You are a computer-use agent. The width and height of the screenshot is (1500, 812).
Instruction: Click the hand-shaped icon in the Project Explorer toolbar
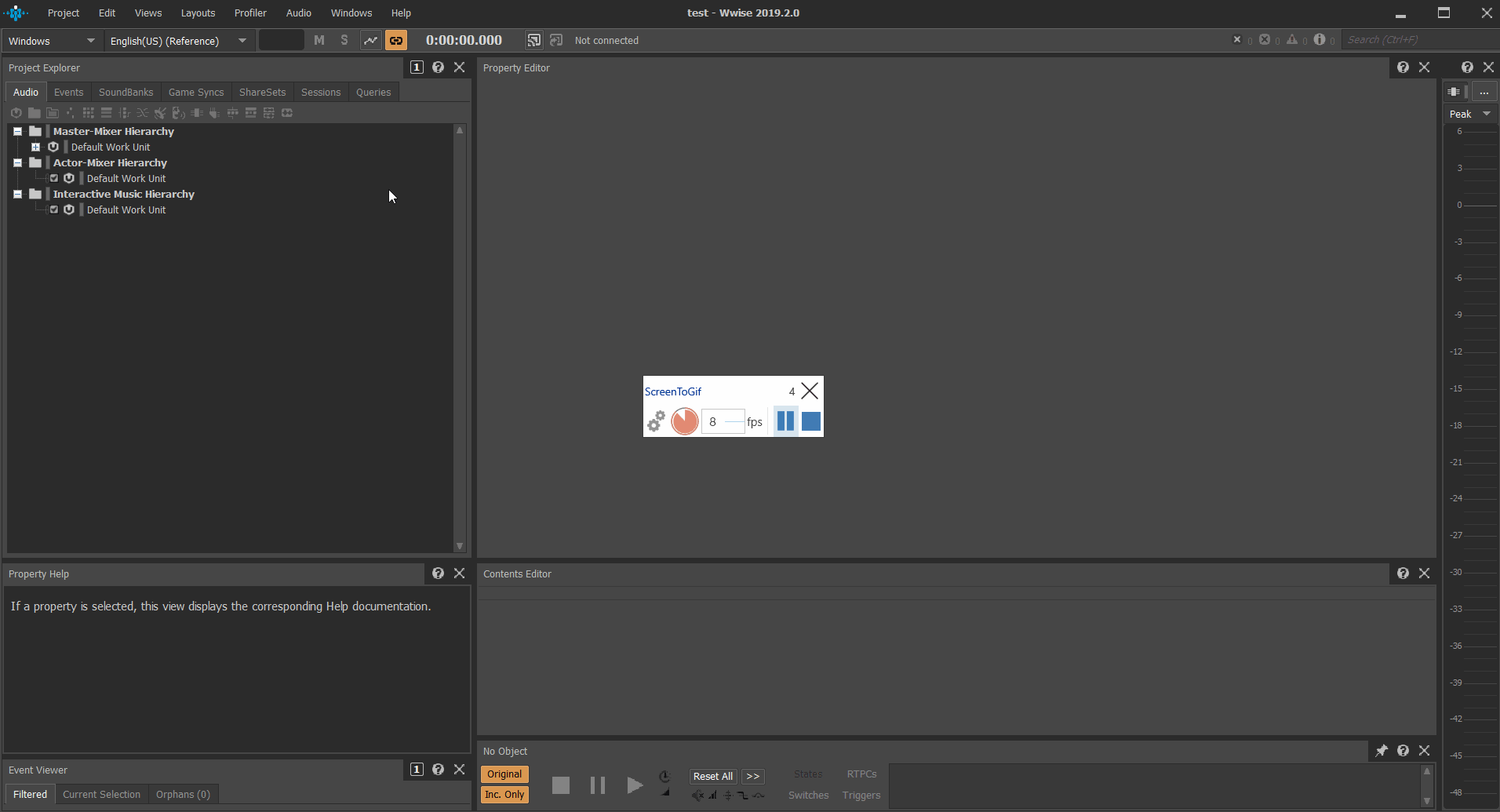[214, 113]
